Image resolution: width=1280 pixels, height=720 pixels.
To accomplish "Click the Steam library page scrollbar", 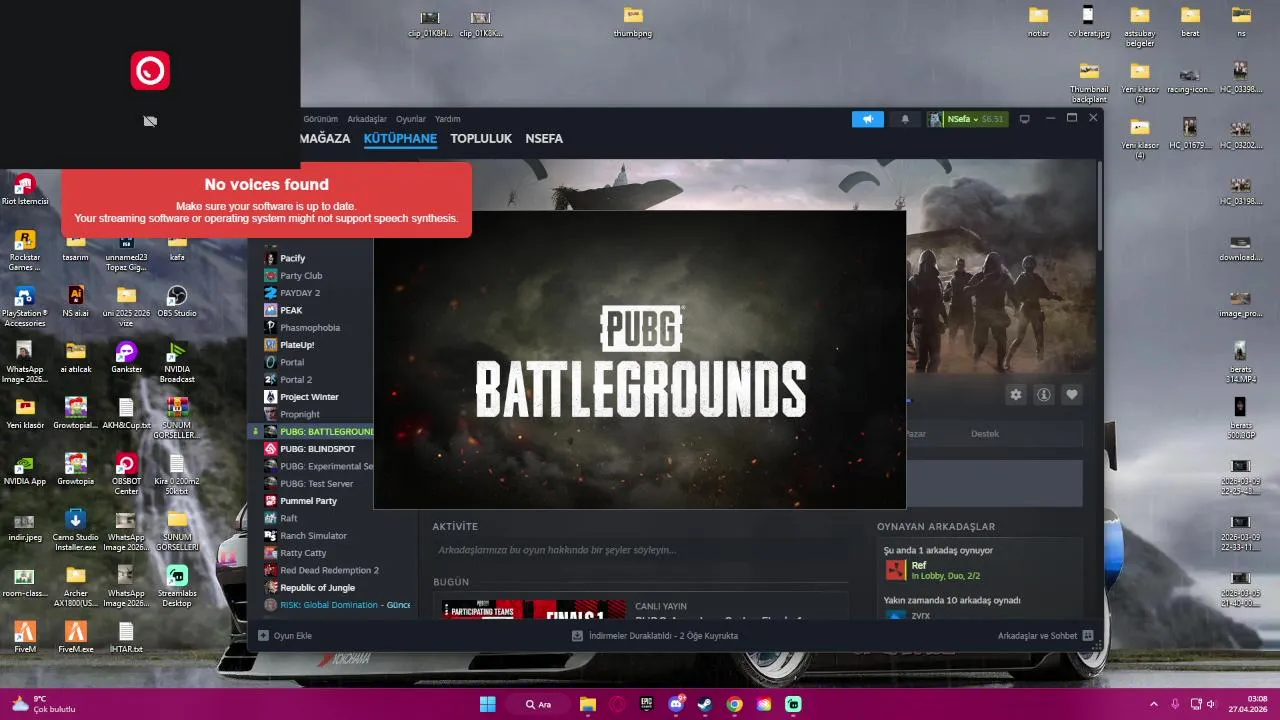I will [1099, 205].
